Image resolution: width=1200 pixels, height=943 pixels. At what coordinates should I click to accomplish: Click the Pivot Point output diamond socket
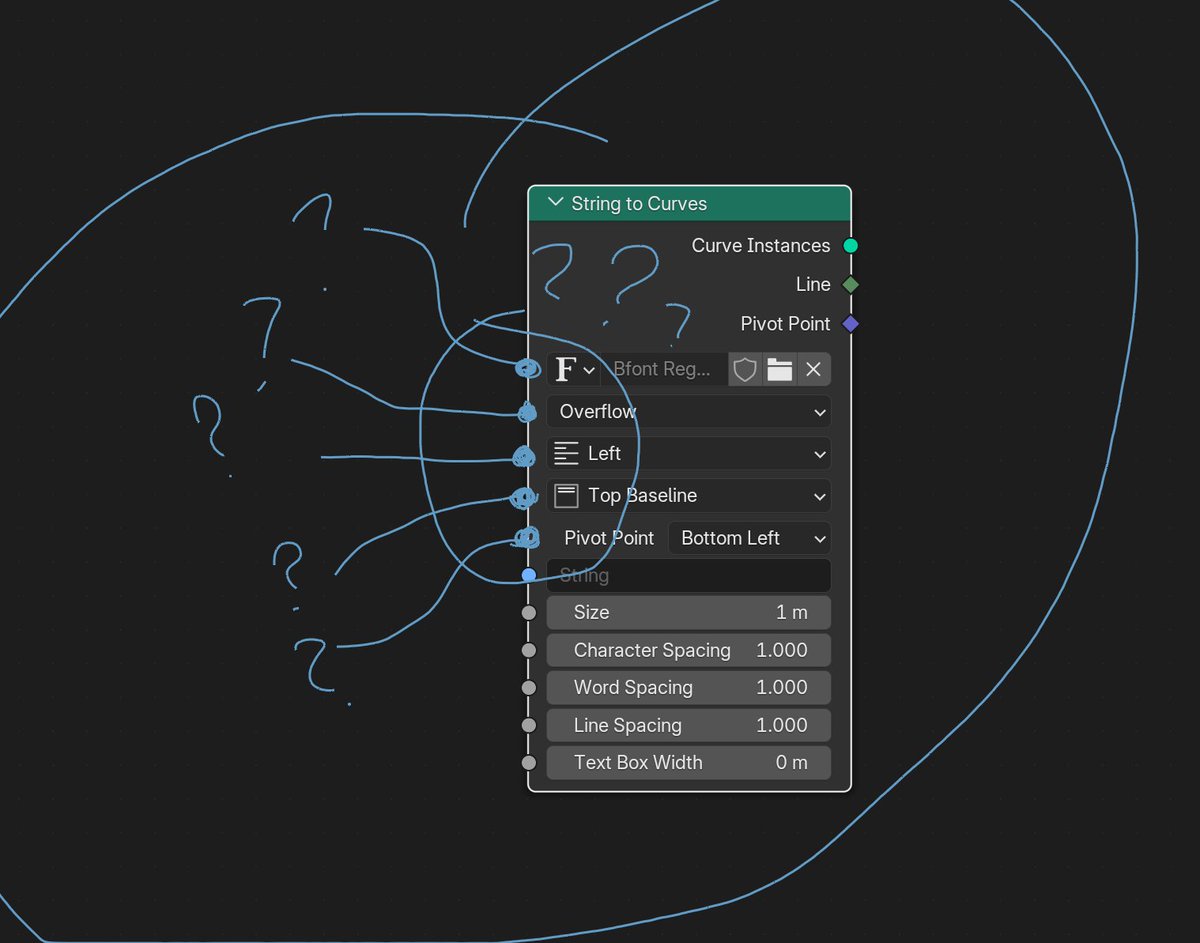pos(850,324)
